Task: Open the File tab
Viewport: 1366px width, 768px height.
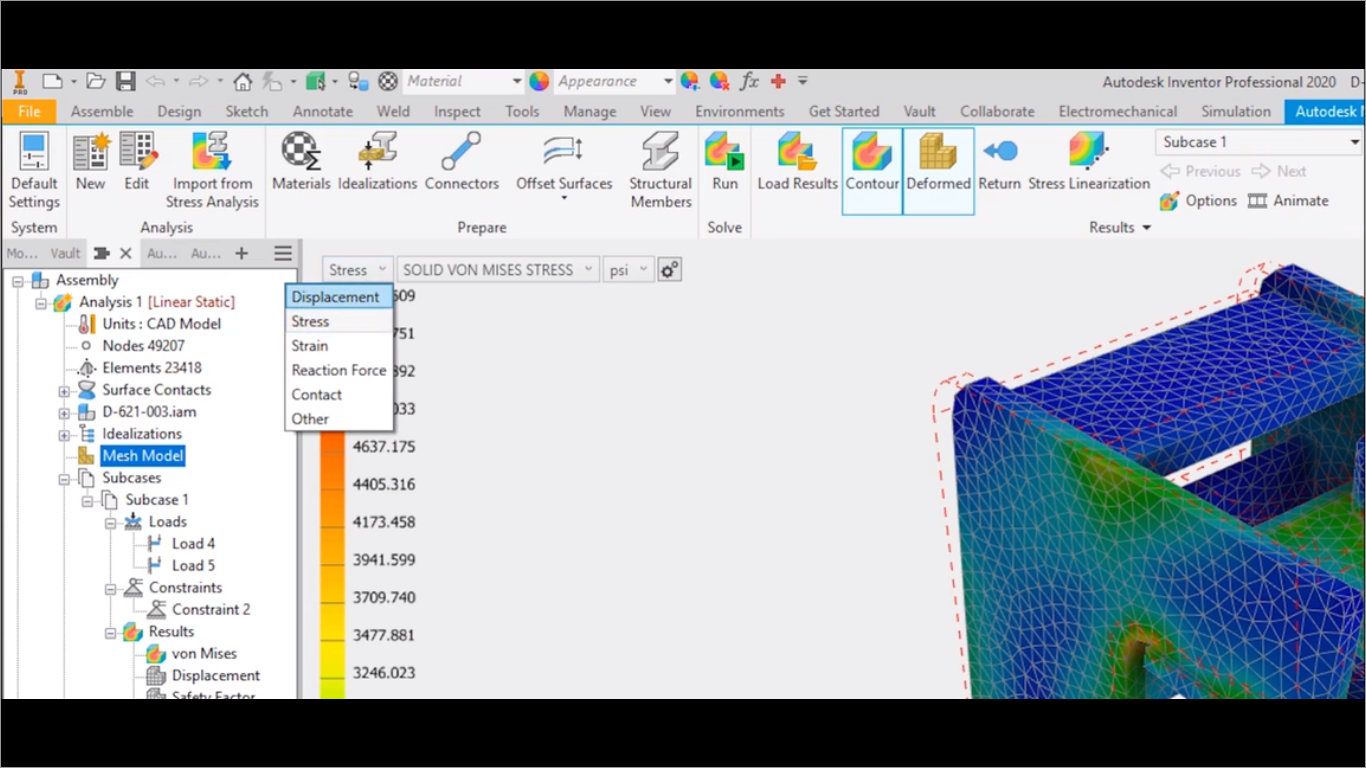Action: (x=29, y=111)
